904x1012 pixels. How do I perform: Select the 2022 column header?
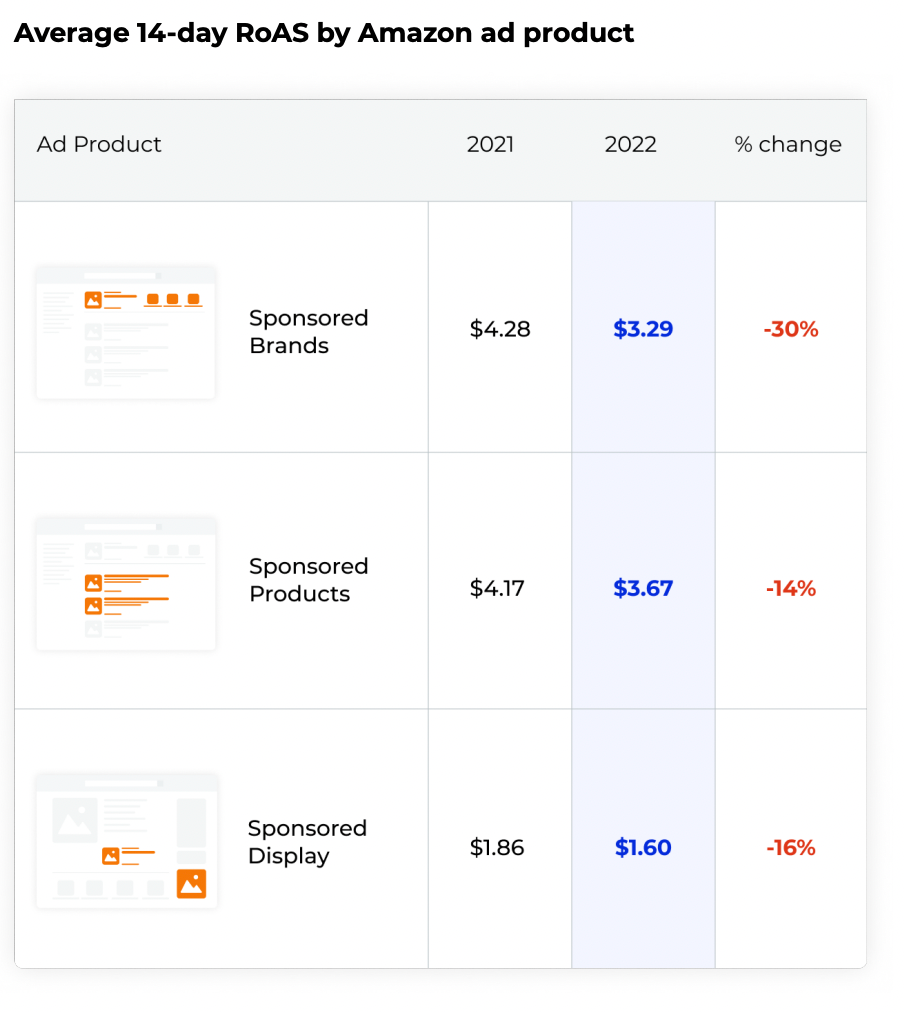click(x=630, y=144)
